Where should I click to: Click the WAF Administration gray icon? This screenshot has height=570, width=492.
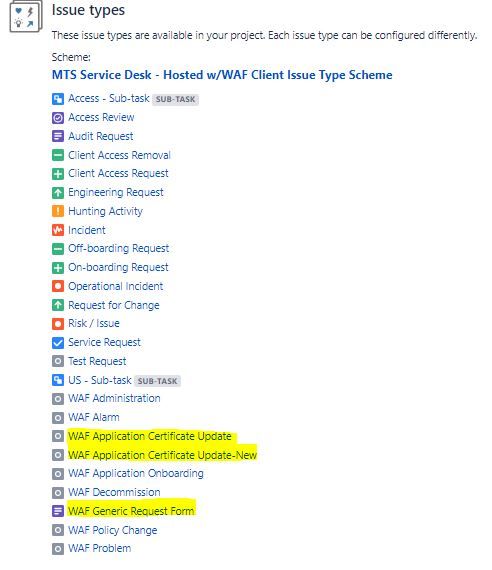point(58,399)
